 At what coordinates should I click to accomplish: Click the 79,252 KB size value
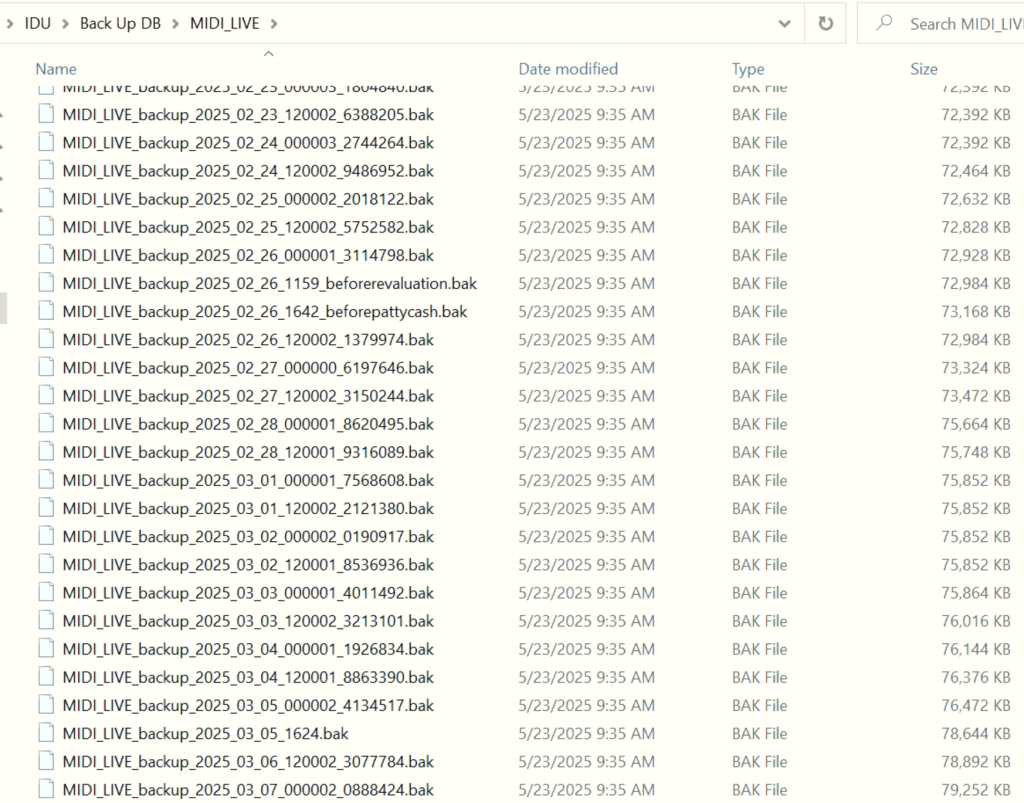point(976,789)
